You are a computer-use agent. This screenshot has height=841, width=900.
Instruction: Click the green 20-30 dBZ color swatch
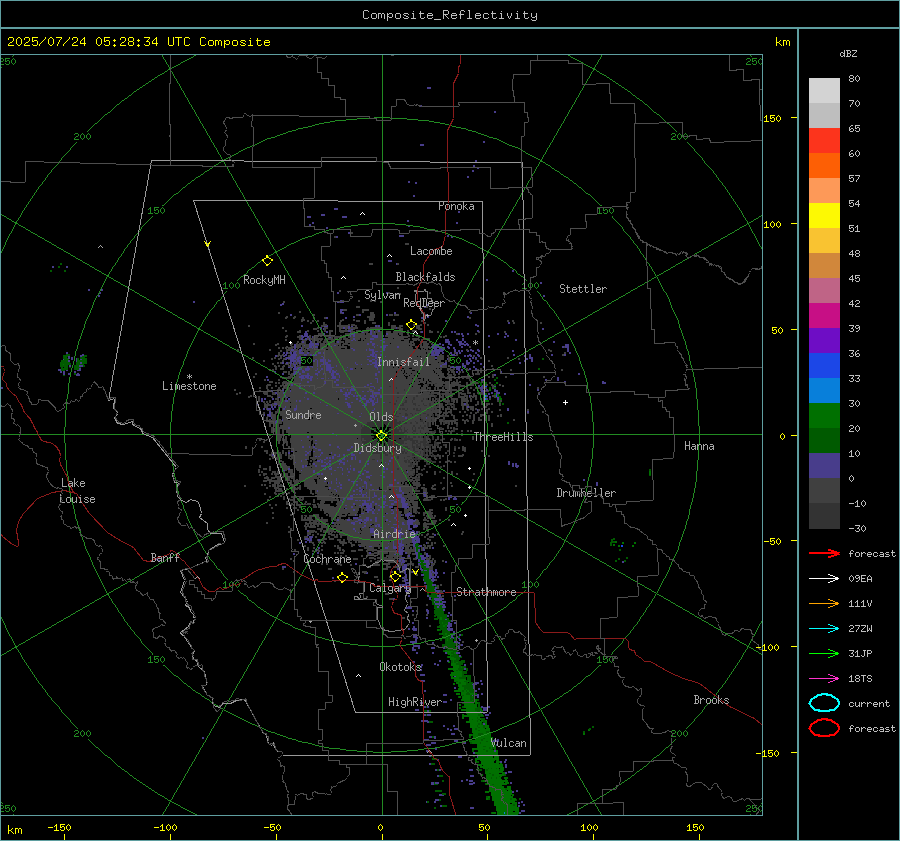tap(824, 416)
